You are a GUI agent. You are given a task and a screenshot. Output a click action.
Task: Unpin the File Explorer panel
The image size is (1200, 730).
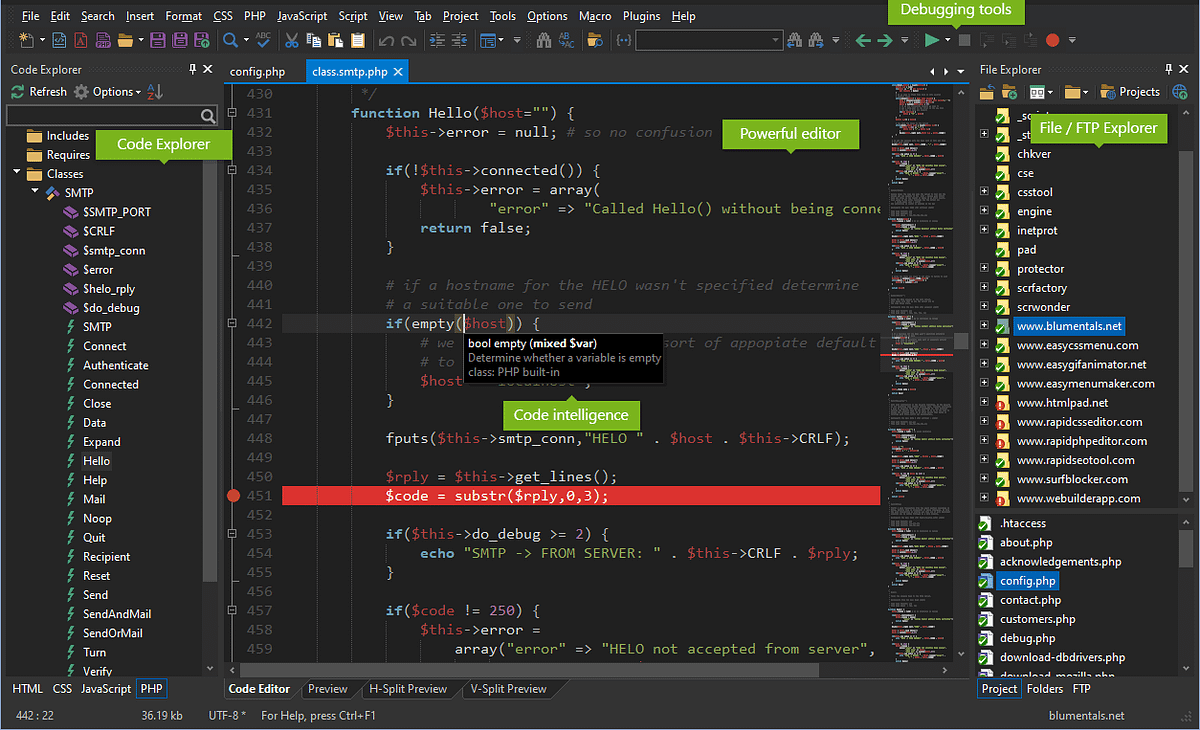[x=1170, y=69]
